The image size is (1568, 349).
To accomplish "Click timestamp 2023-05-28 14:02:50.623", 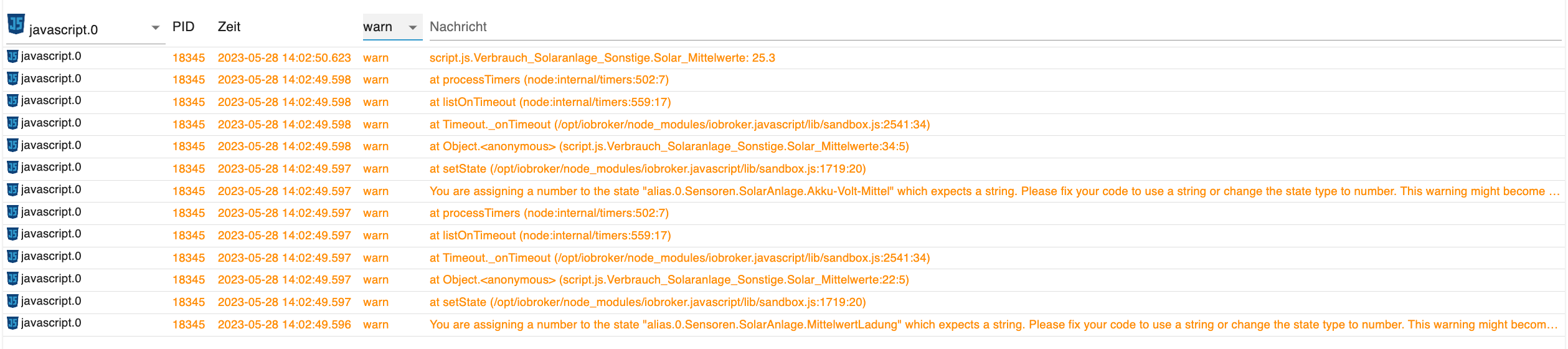I will tap(284, 58).
